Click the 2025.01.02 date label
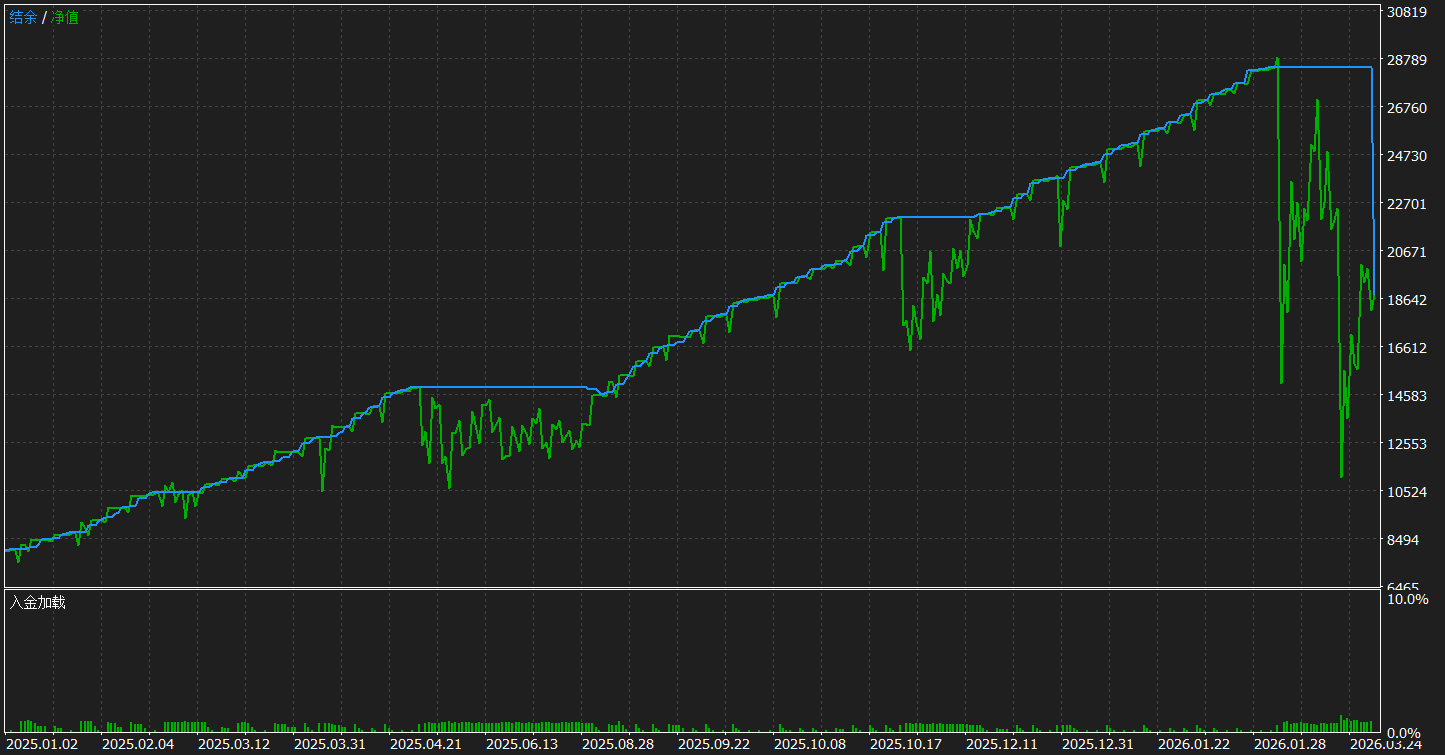 point(42,744)
